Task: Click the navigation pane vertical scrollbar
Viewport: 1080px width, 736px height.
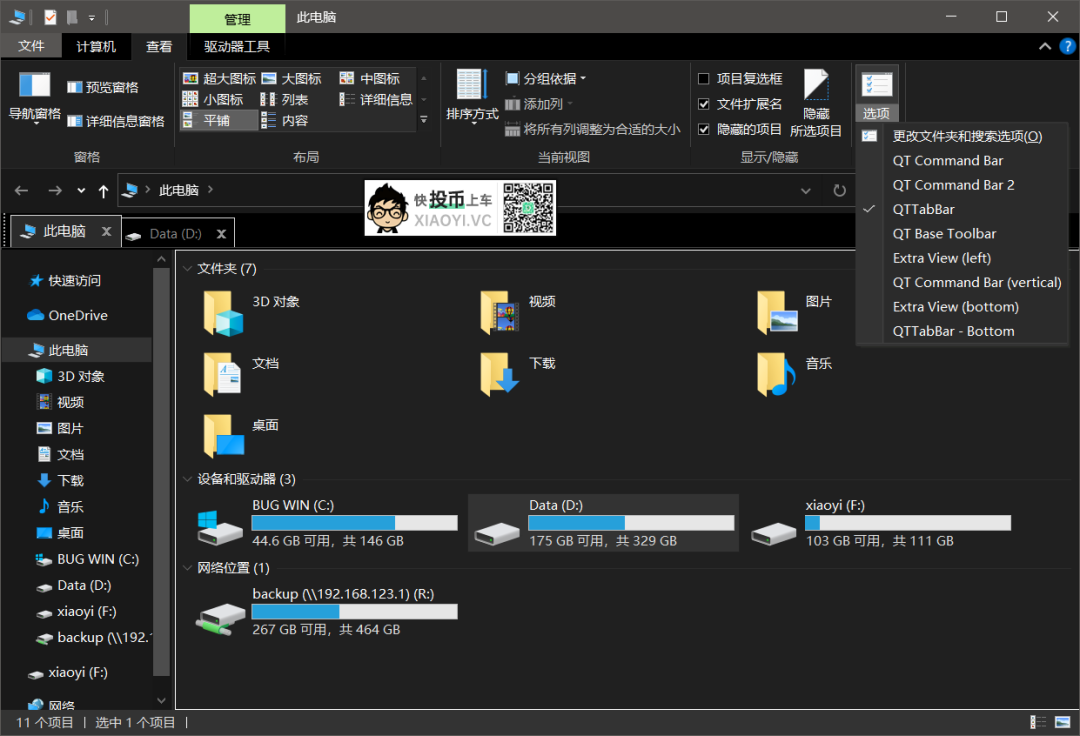Action: coord(161,472)
